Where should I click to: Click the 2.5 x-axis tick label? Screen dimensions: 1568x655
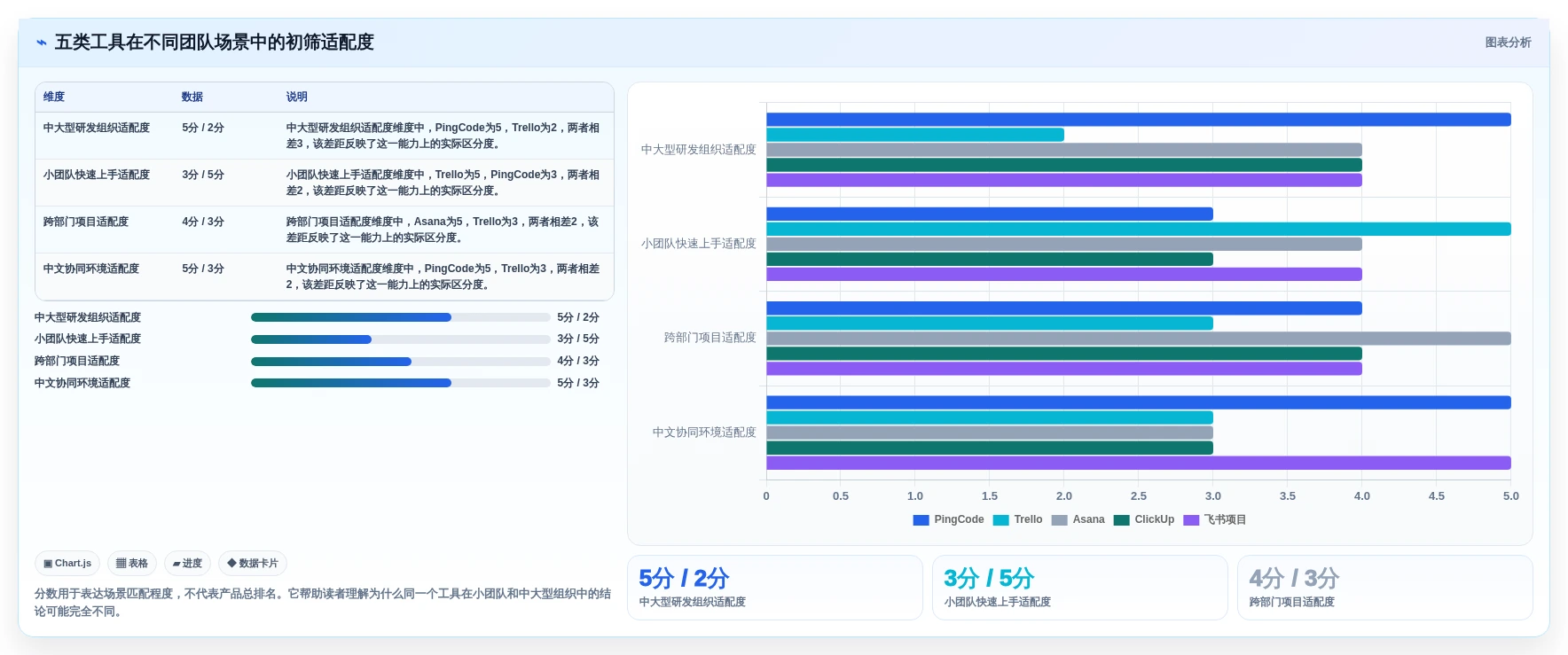pyautogui.click(x=1139, y=496)
